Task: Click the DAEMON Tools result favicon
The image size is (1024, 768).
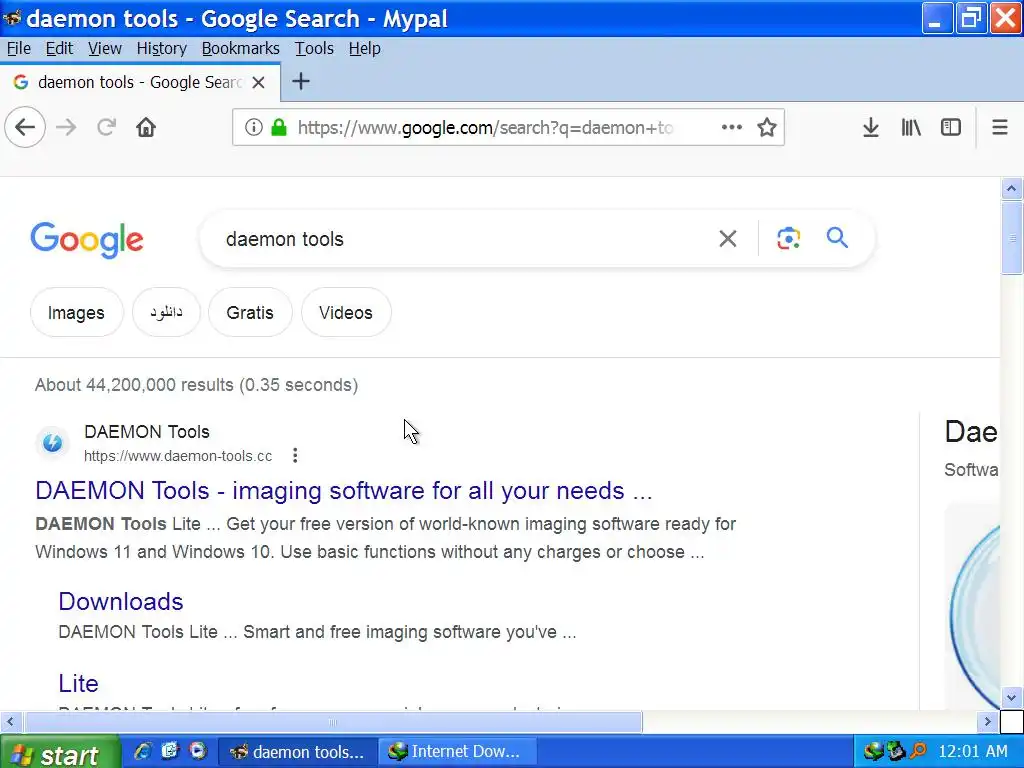Action: tap(52, 443)
